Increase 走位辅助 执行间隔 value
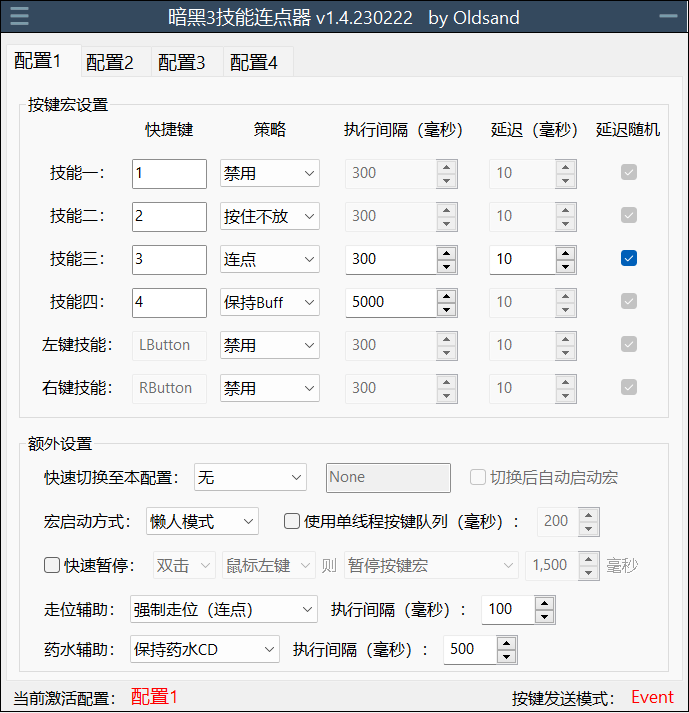This screenshot has height=713, width=689. tap(545, 603)
